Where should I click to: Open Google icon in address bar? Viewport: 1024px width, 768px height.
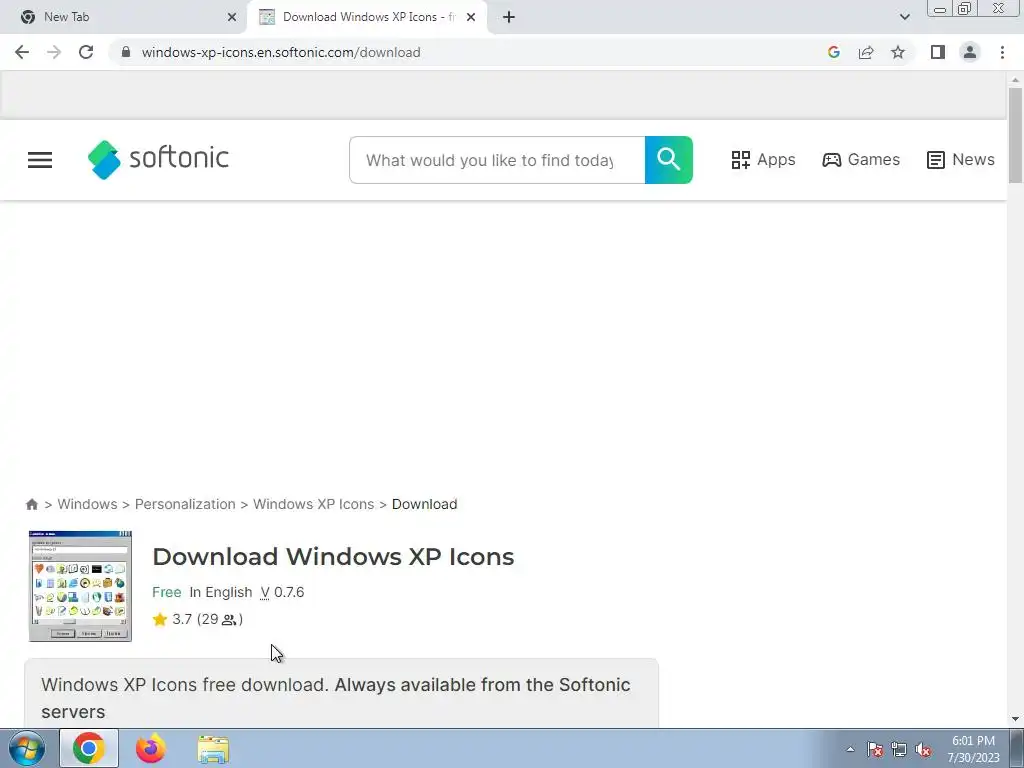[x=833, y=52]
